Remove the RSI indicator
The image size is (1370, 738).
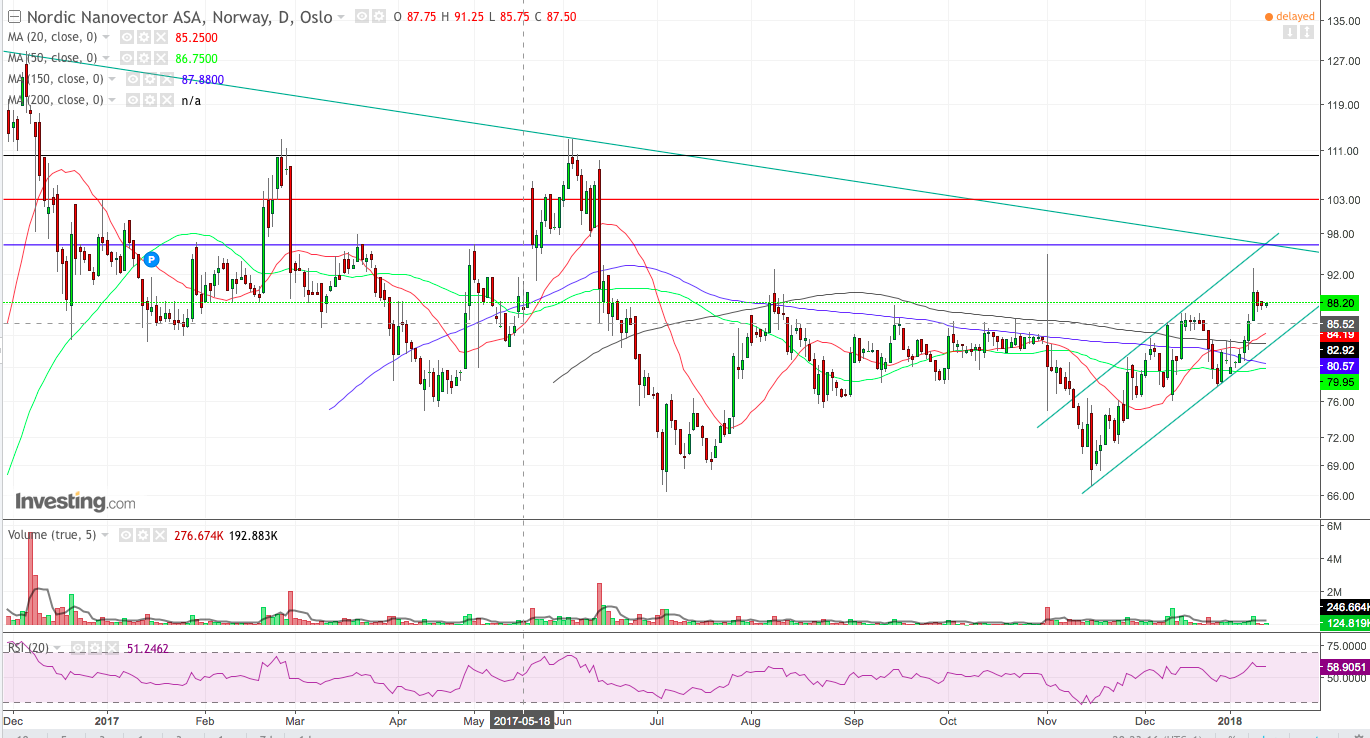tap(112, 648)
